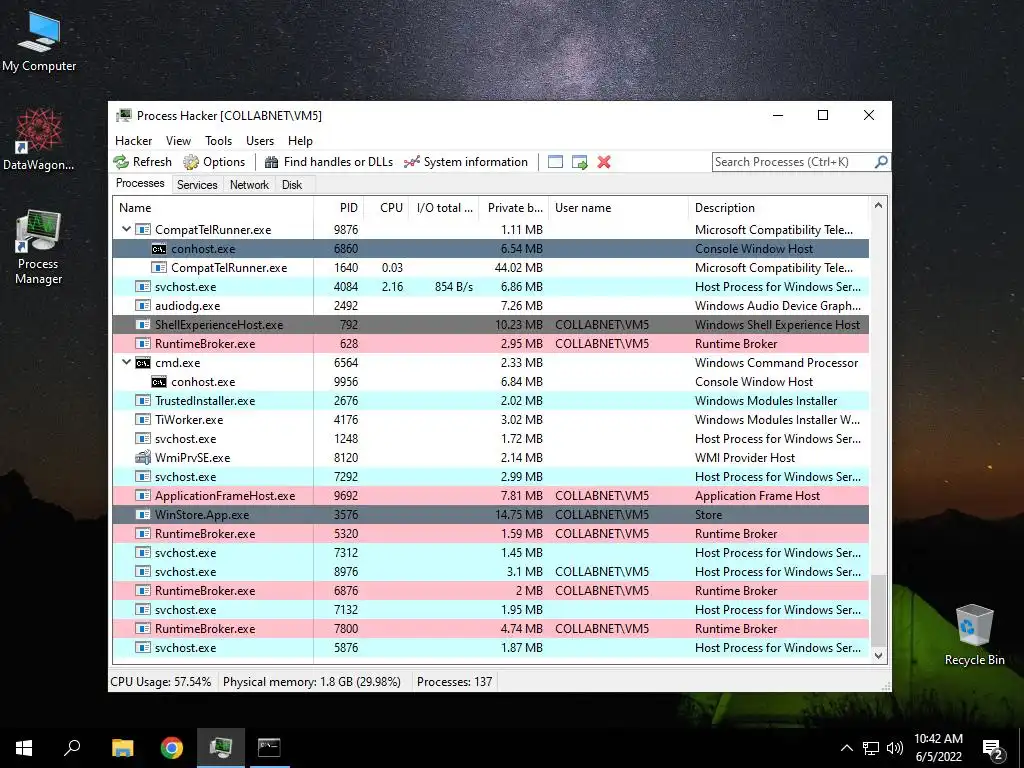Collapse the cmd.exe process tree node
The image size is (1024, 768).
point(126,362)
